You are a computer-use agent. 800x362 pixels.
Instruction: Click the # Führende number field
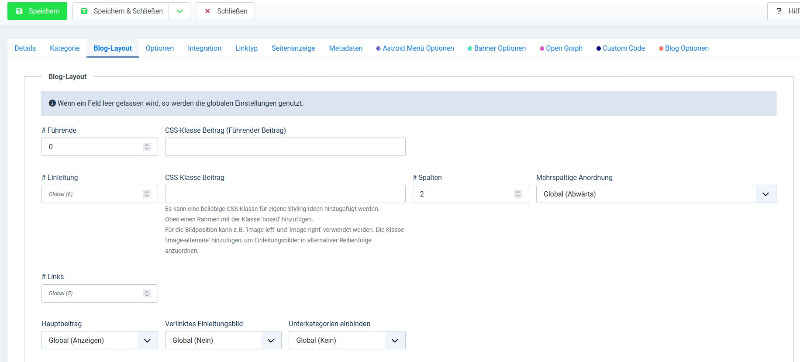pyautogui.click(x=99, y=147)
